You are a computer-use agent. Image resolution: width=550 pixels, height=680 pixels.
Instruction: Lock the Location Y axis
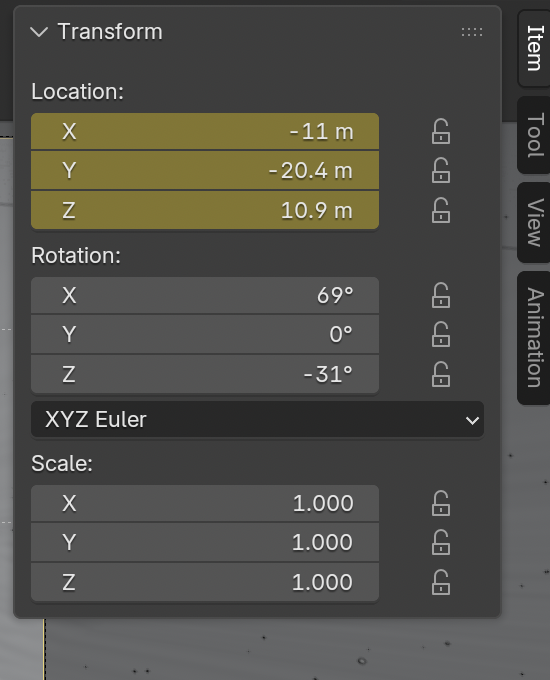441,170
